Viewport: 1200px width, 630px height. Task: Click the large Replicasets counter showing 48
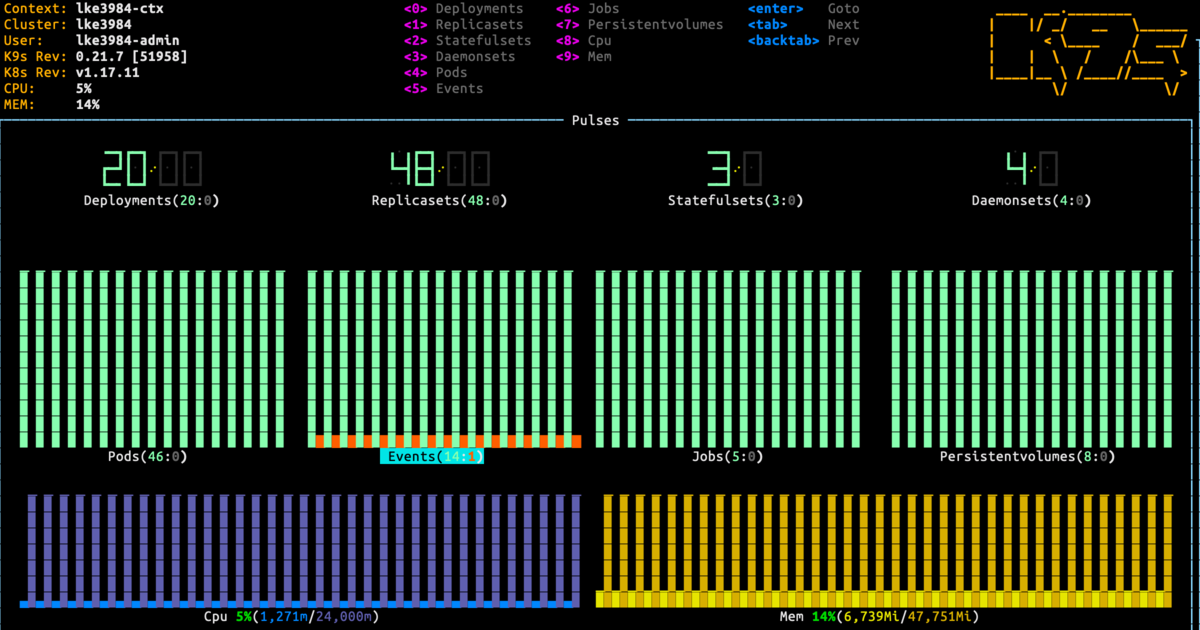440,169
